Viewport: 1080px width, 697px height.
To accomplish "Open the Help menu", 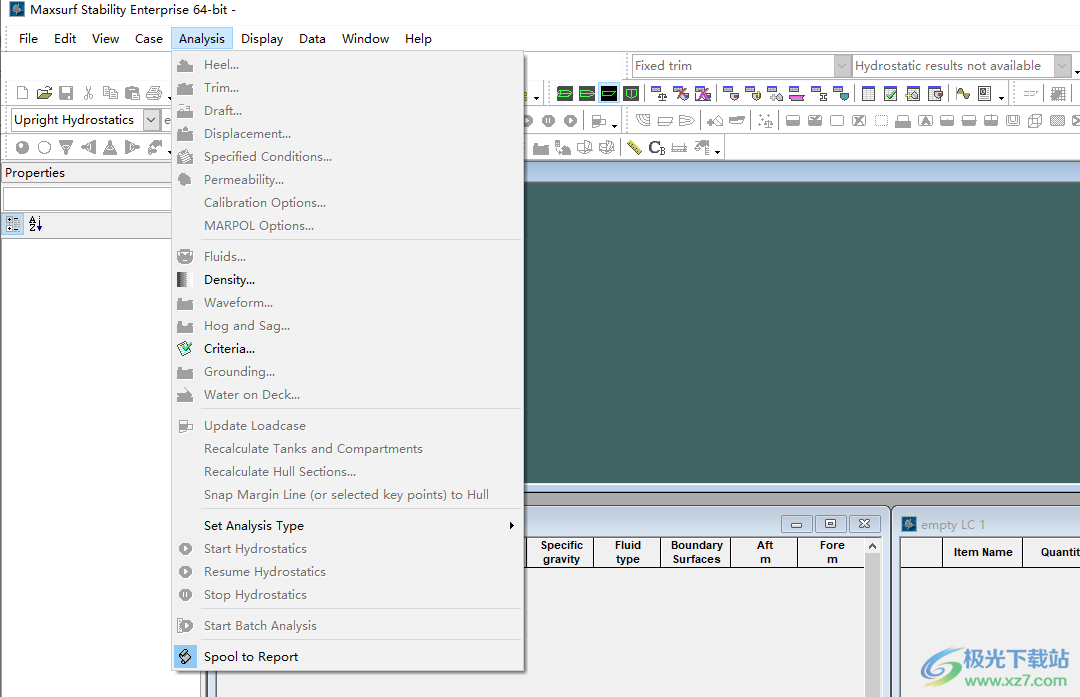I will [418, 39].
